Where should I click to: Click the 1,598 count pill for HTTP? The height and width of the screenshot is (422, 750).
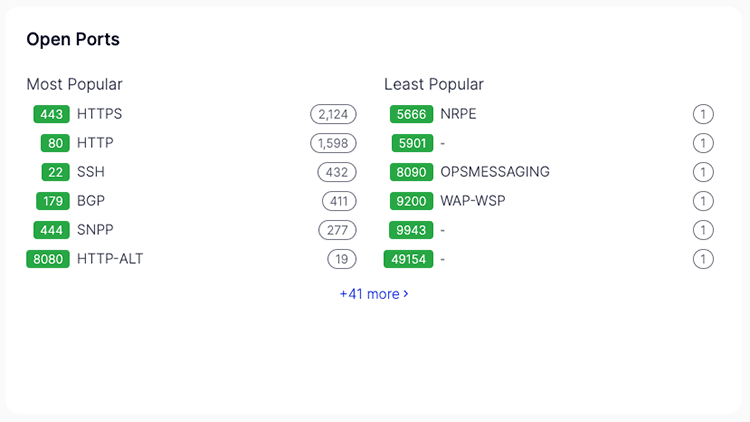click(333, 143)
